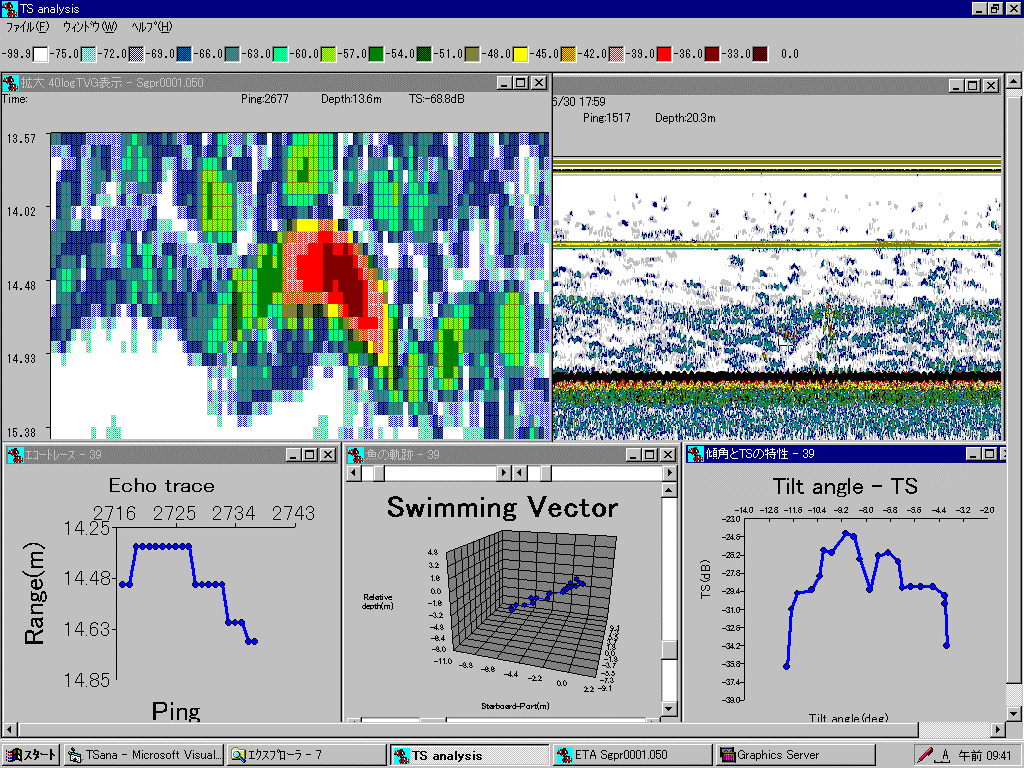Open the ヘルプ(H) menu
1024x768 pixels.
[152, 27]
